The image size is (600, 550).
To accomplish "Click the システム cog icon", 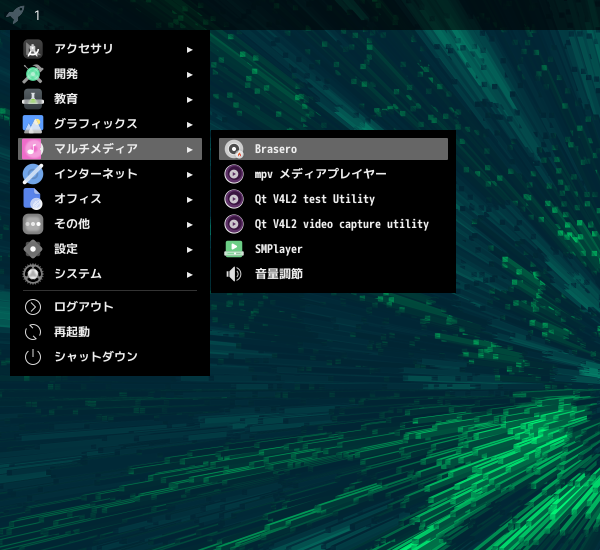I will click(x=33, y=274).
